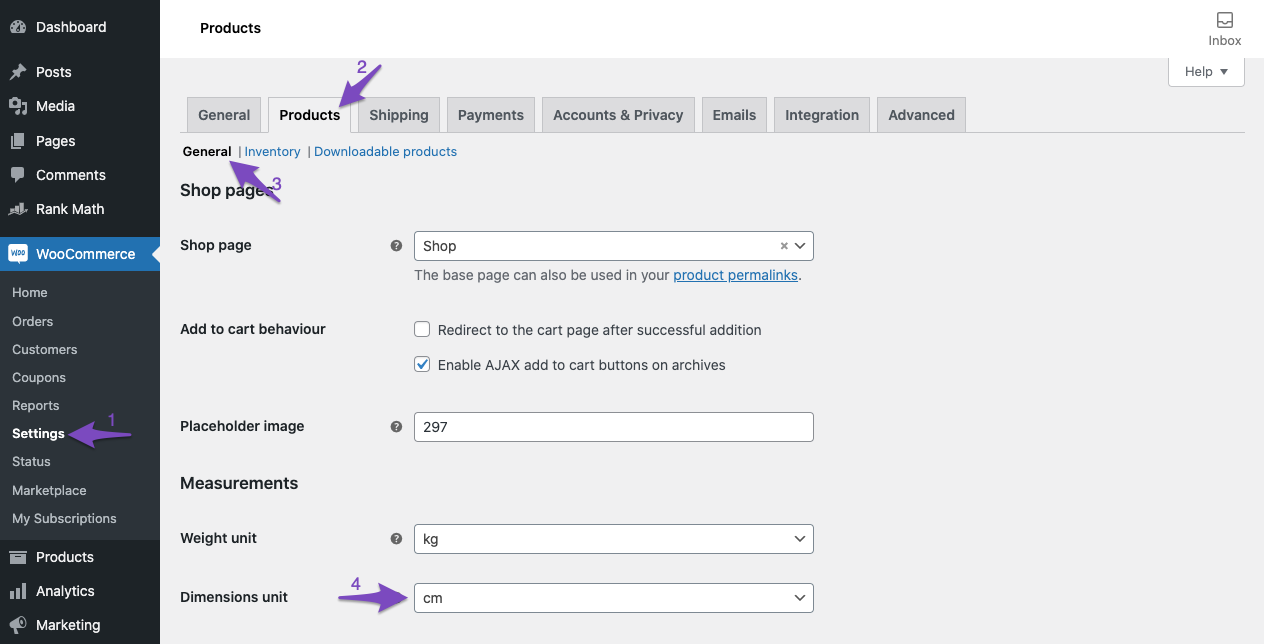Click the Dashboard gauge icon
The image size is (1264, 644).
[x=18, y=27]
